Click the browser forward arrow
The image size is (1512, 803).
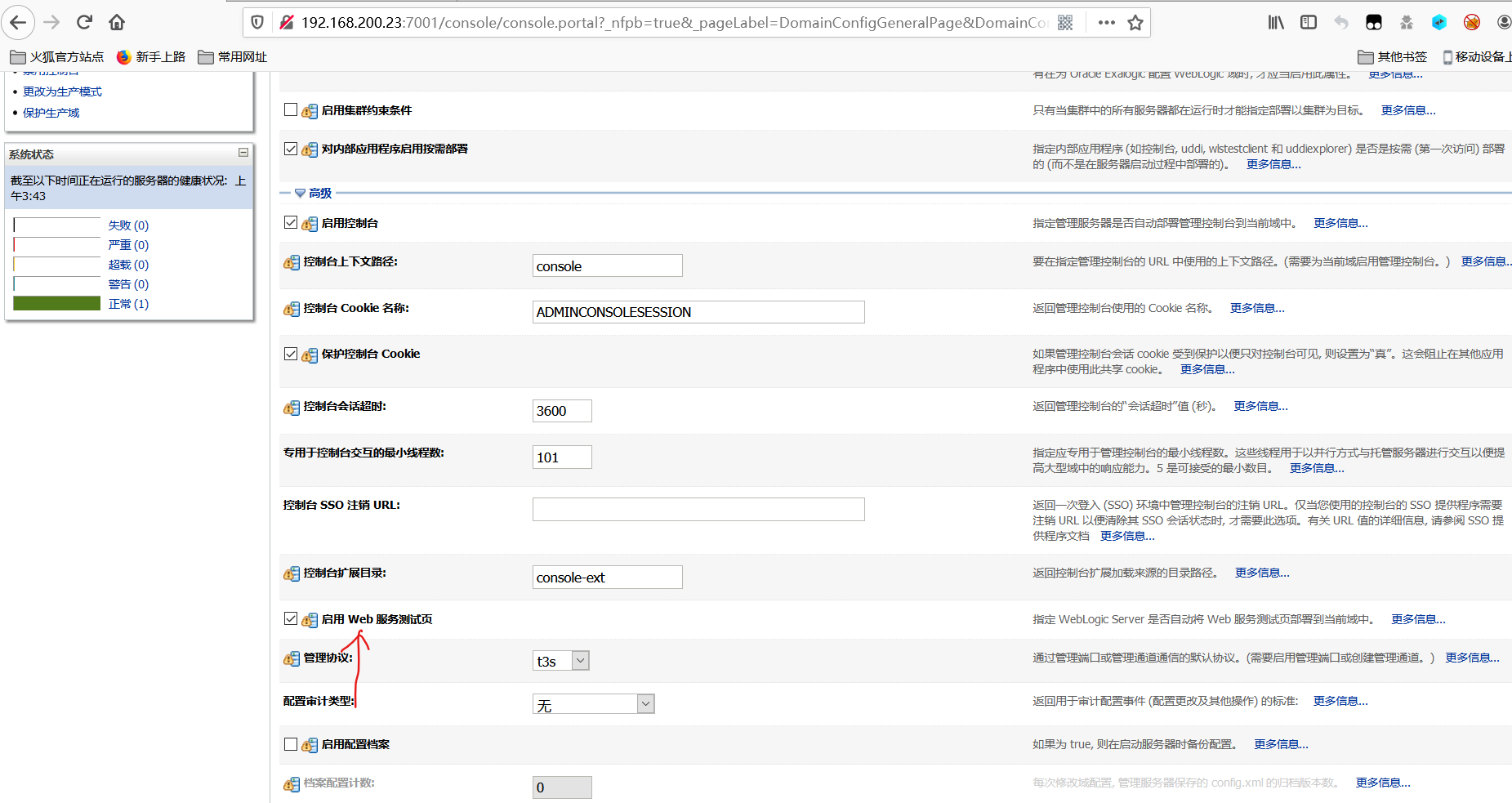[x=51, y=22]
